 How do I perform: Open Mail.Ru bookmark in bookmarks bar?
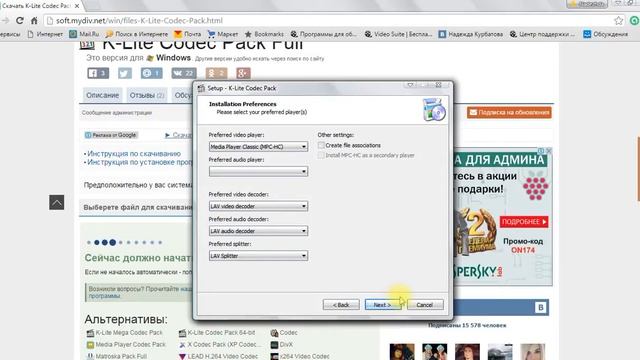click(x=84, y=34)
